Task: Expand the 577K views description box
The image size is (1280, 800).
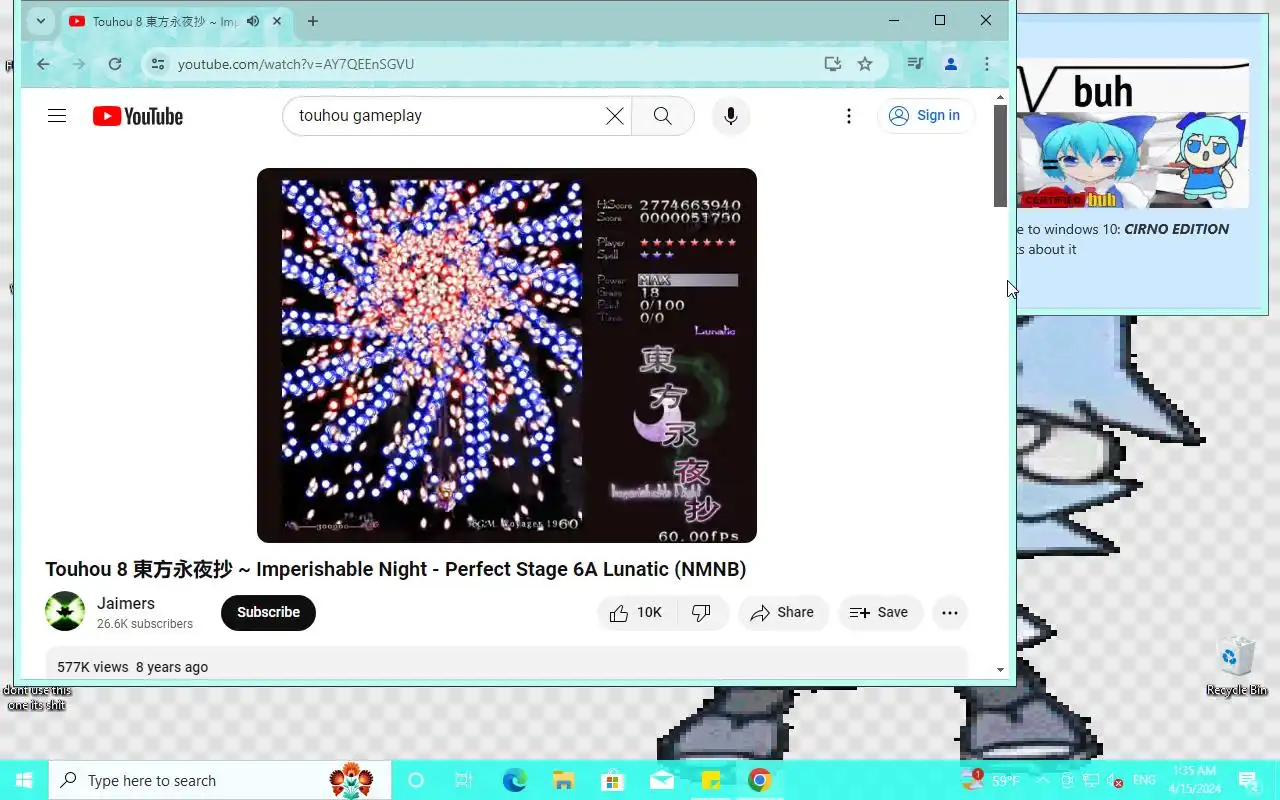Action: [x=506, y=664]
